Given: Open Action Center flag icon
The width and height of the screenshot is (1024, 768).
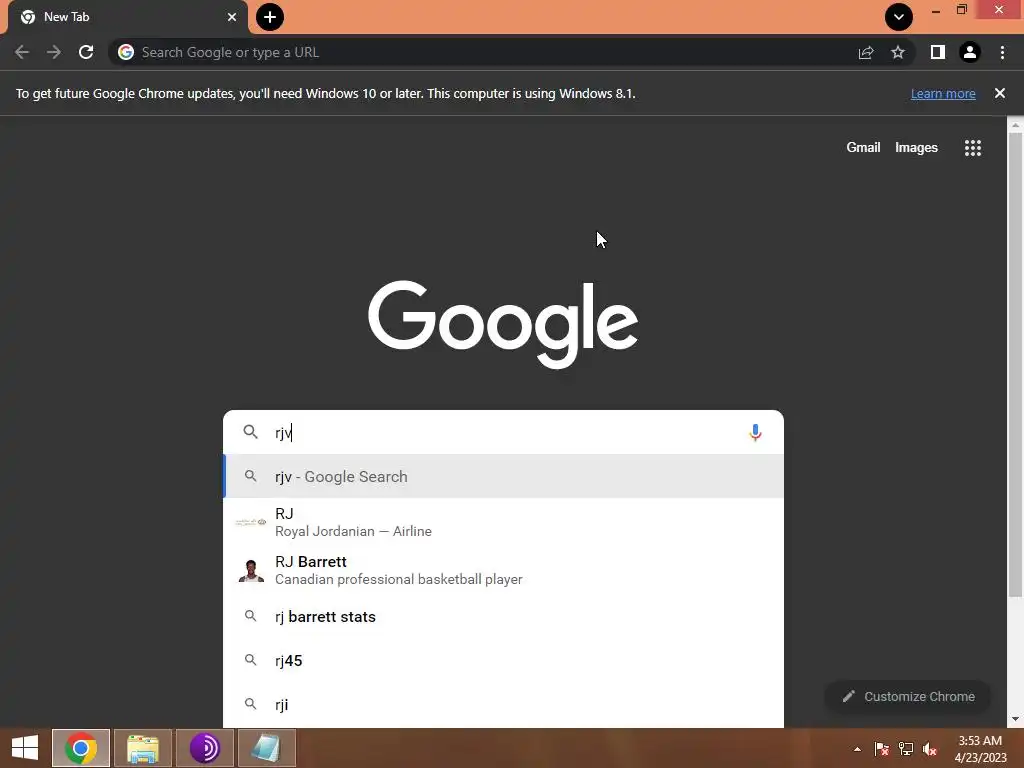Looking at the screenshot, I should point(882,749).
